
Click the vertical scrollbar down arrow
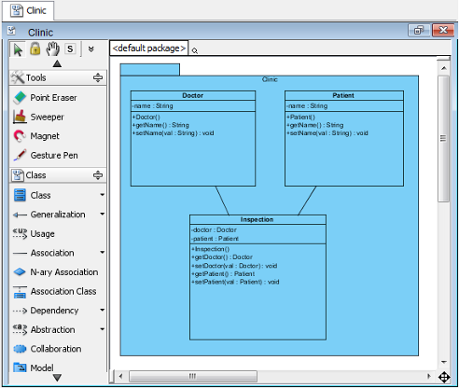pyautogui.click(x=444, y=362)
